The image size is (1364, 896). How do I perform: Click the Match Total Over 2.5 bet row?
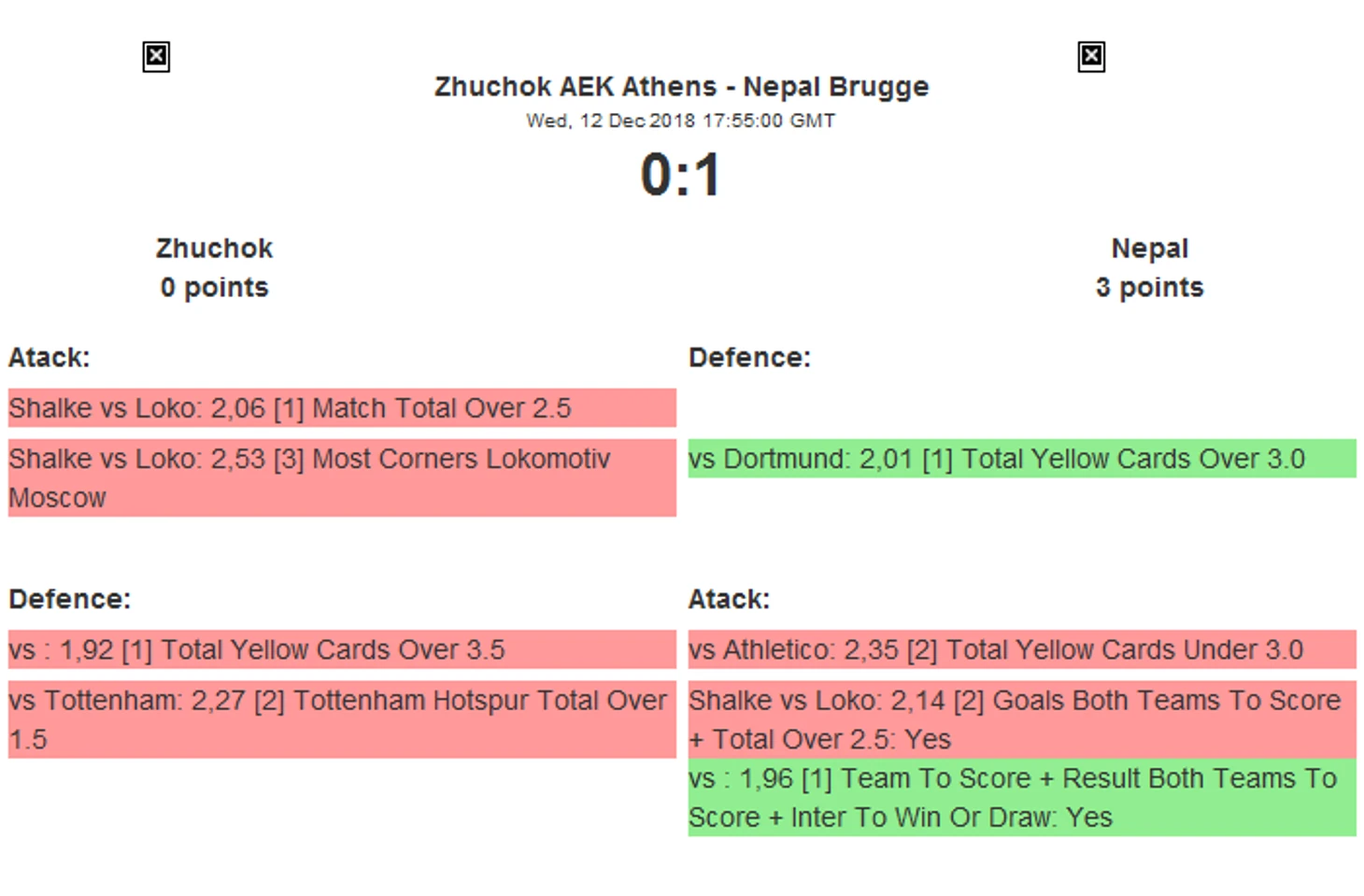tap(342, 408)
